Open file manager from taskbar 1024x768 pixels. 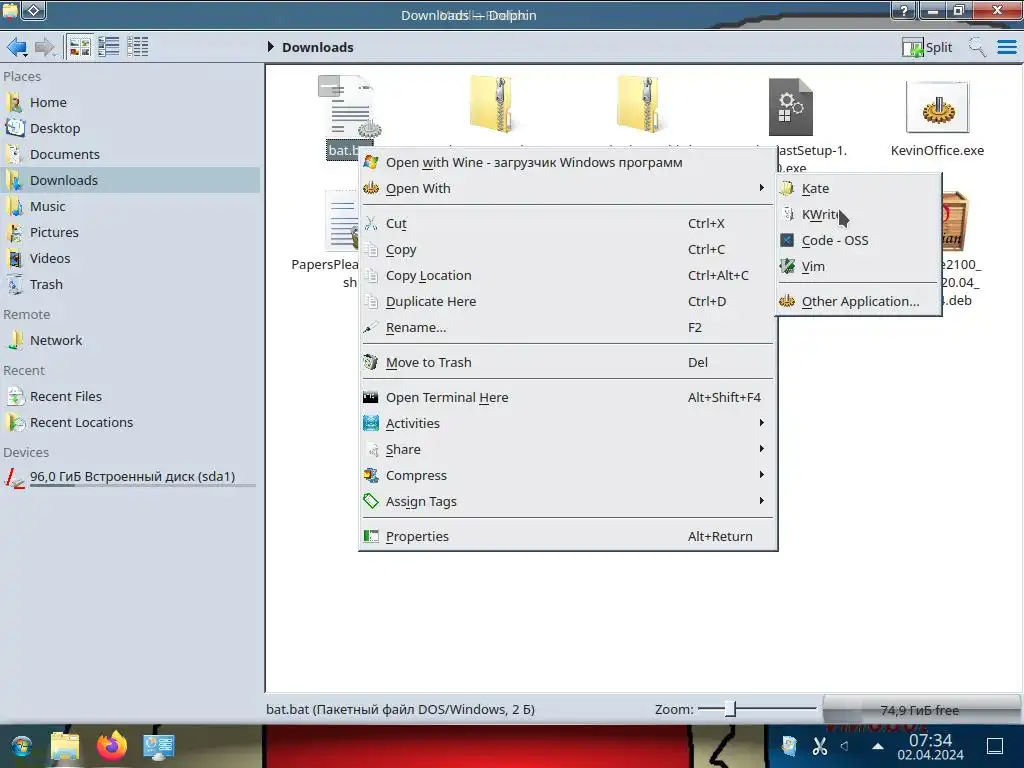coord(65,746)
